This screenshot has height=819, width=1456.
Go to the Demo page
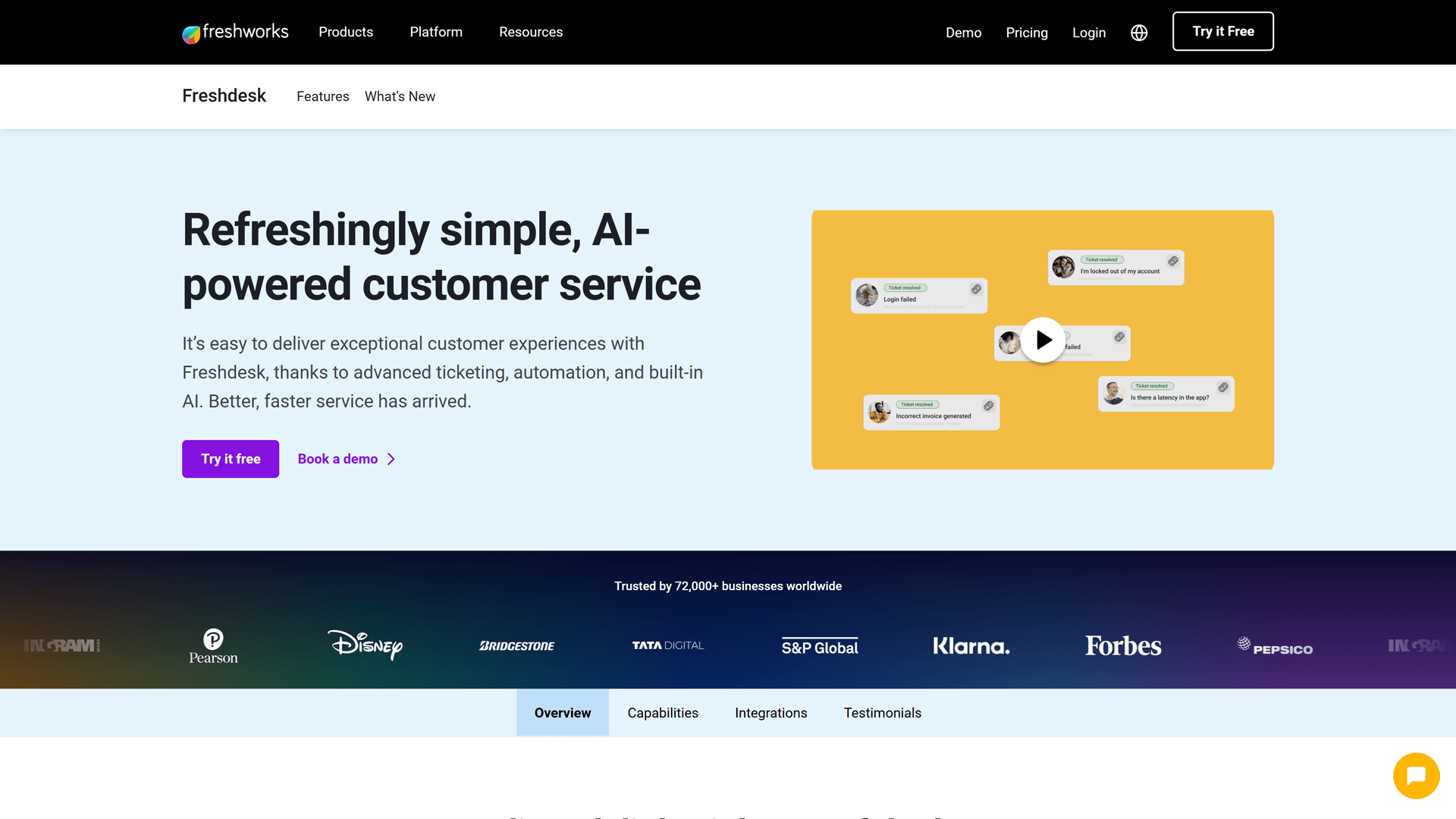coord(963,33)
